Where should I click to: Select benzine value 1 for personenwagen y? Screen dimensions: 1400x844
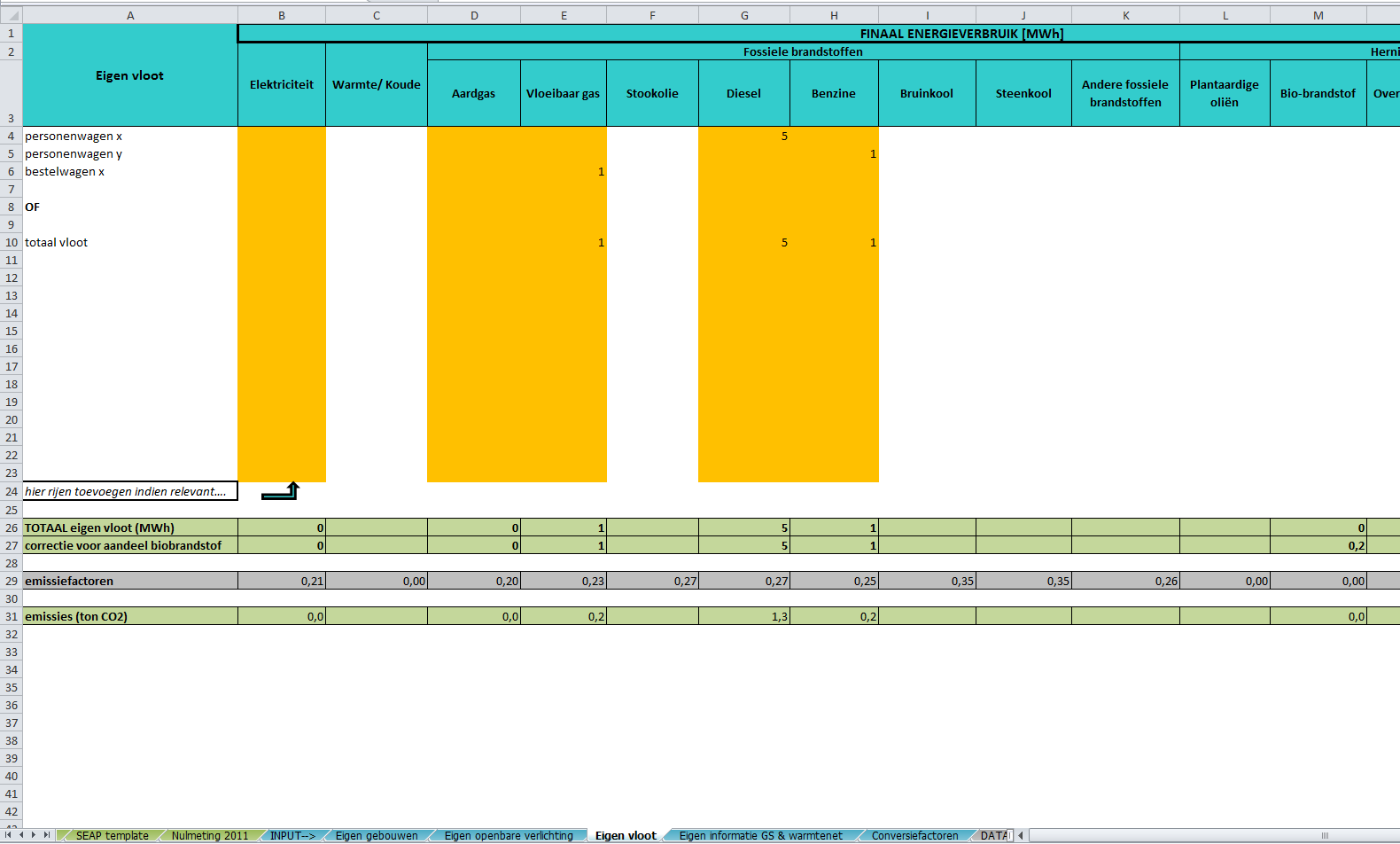click(x=834, y=153)
